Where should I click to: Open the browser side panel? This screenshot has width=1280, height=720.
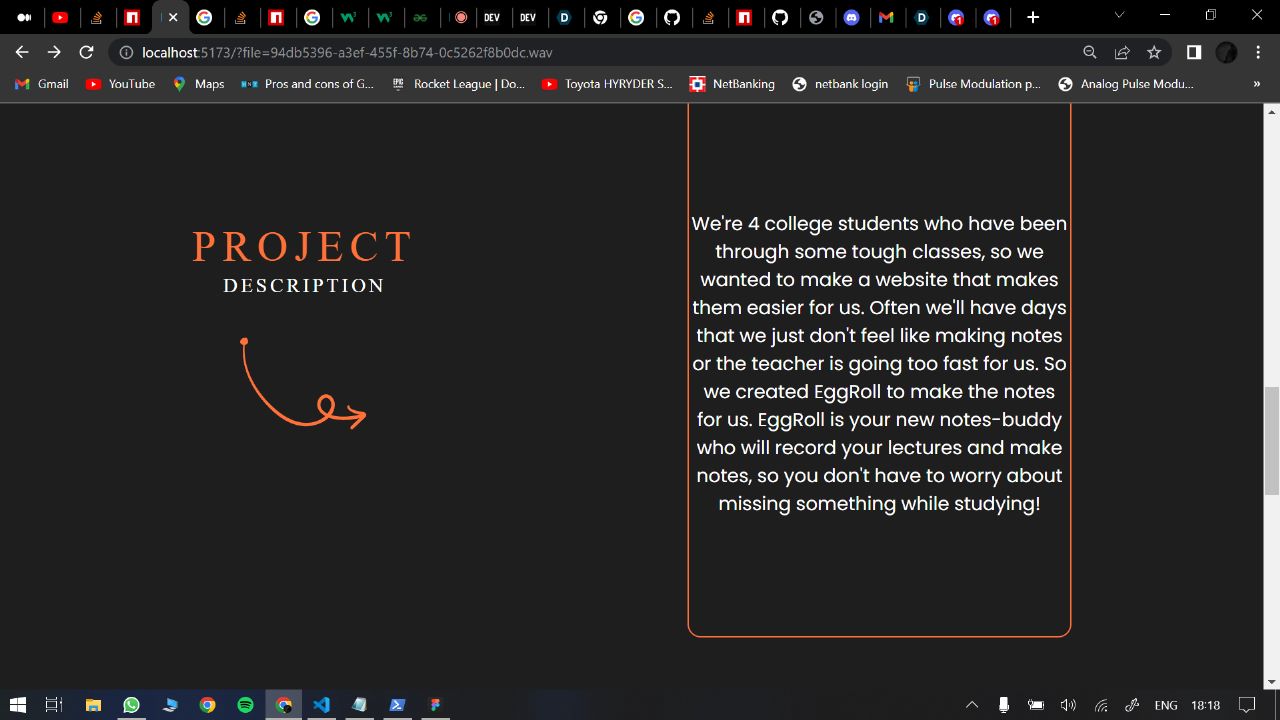[x=1194, y=52]
